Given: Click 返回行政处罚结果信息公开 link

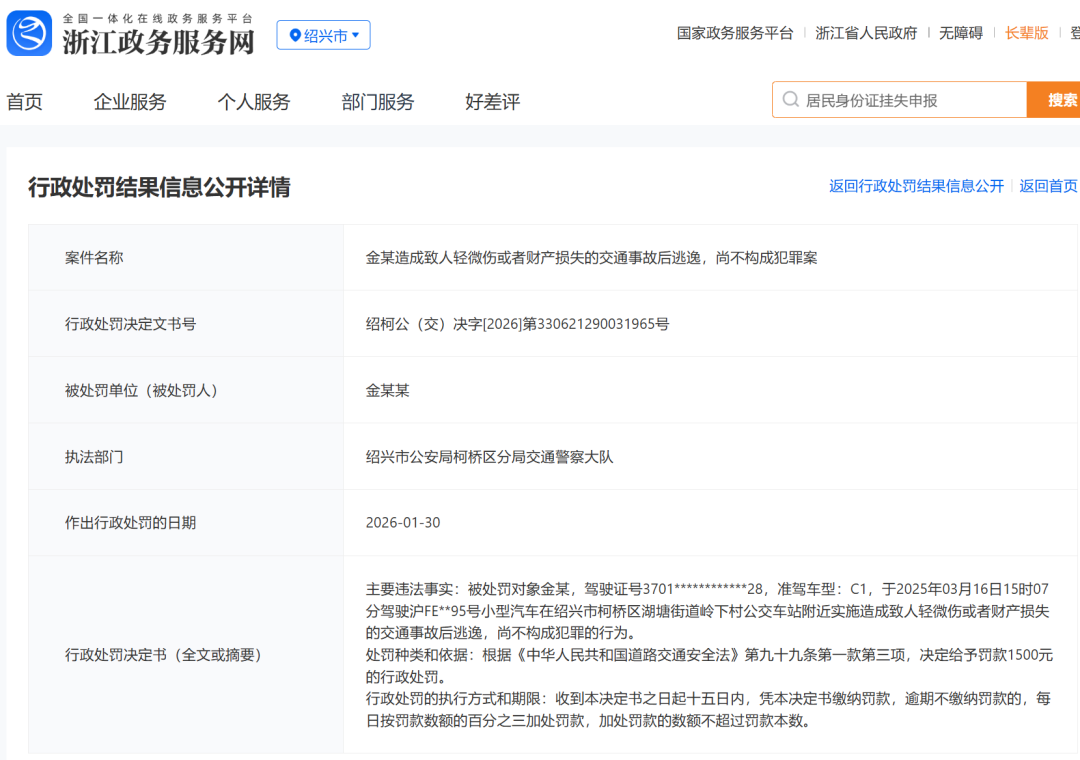Looking at the screenshot, I should 916,186.
